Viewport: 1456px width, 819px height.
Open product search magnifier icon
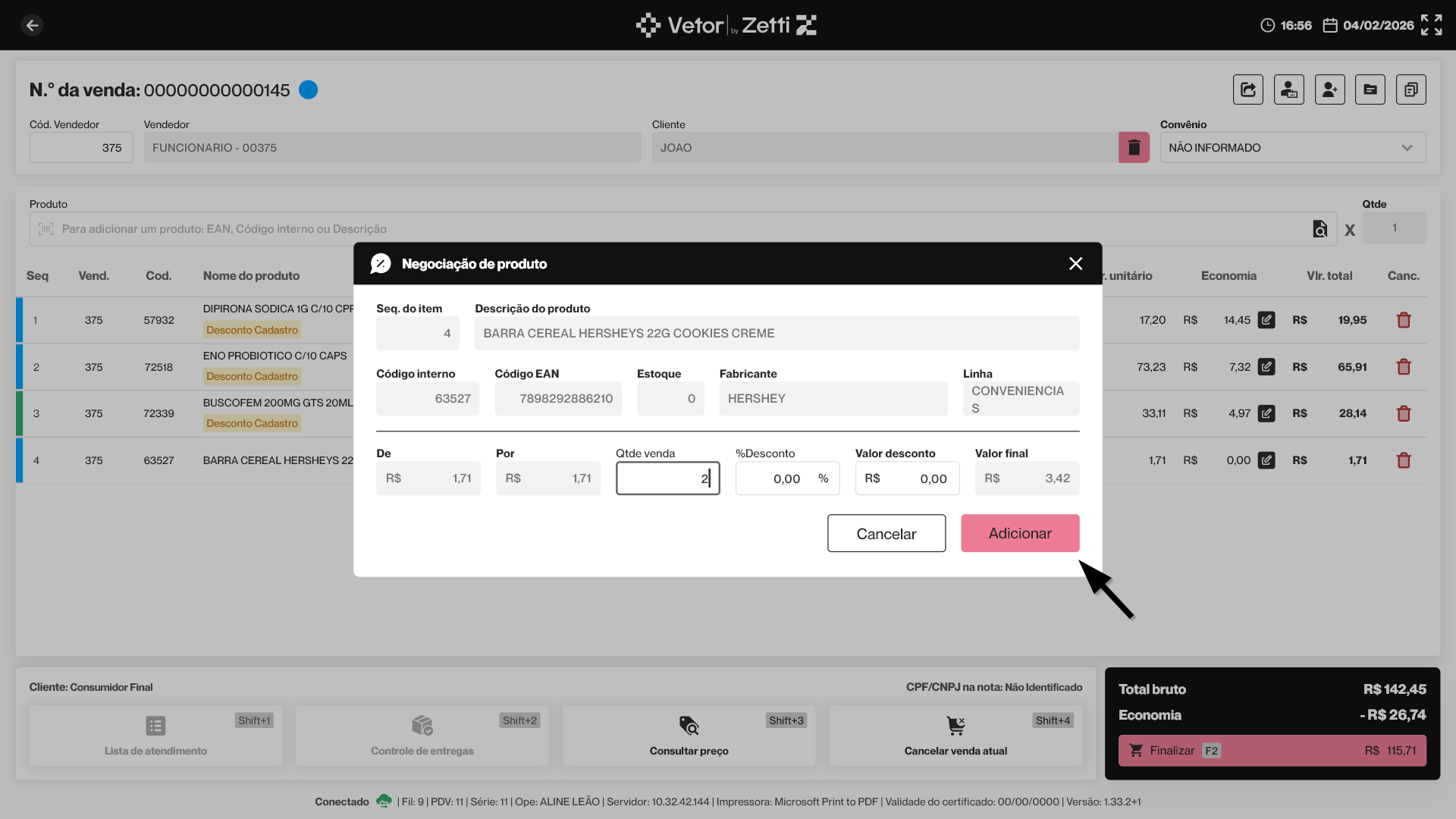pos(1319,229)
